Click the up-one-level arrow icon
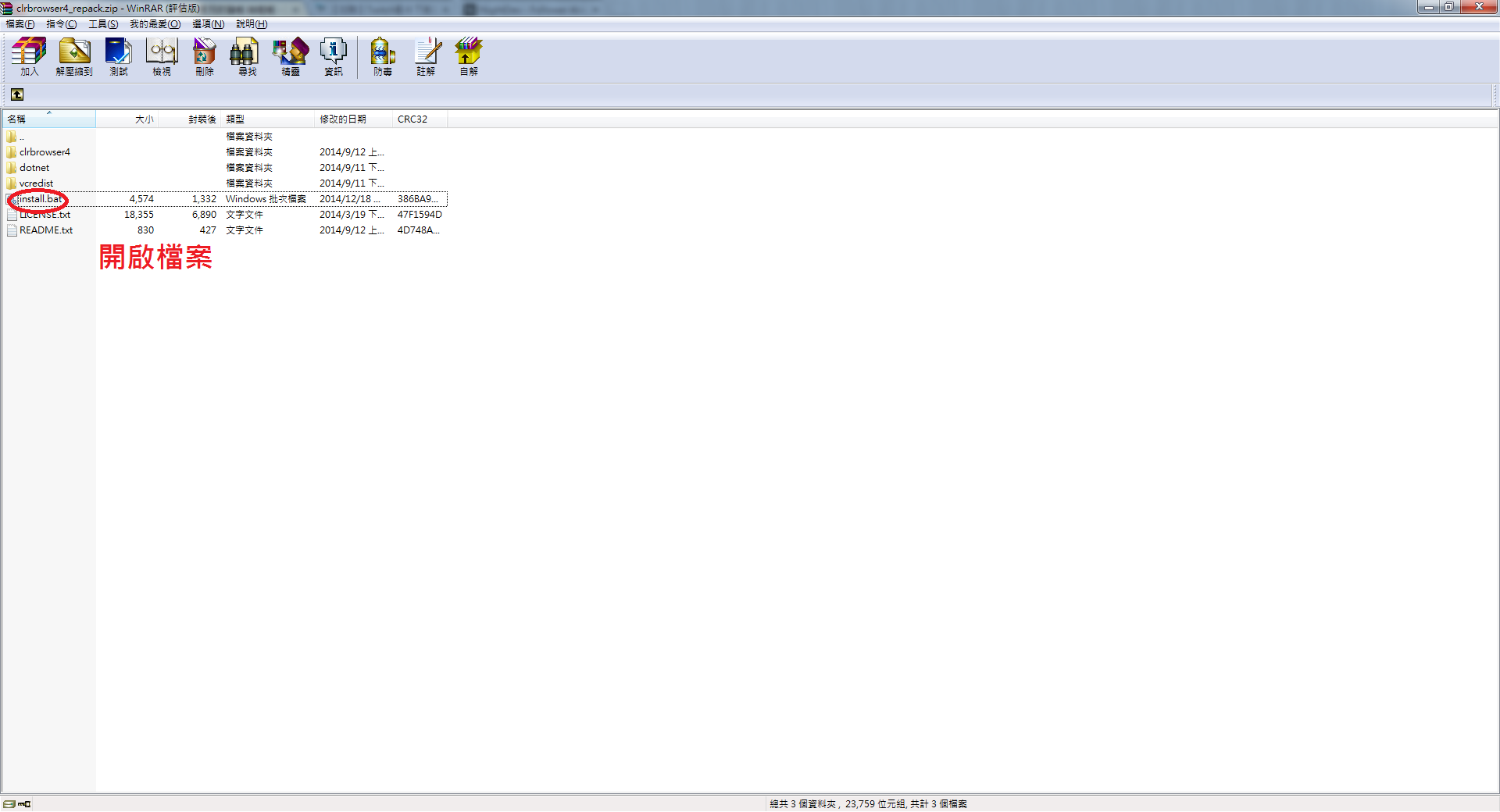The height and width of the screenshot is (812, 1500). [17, 94]
